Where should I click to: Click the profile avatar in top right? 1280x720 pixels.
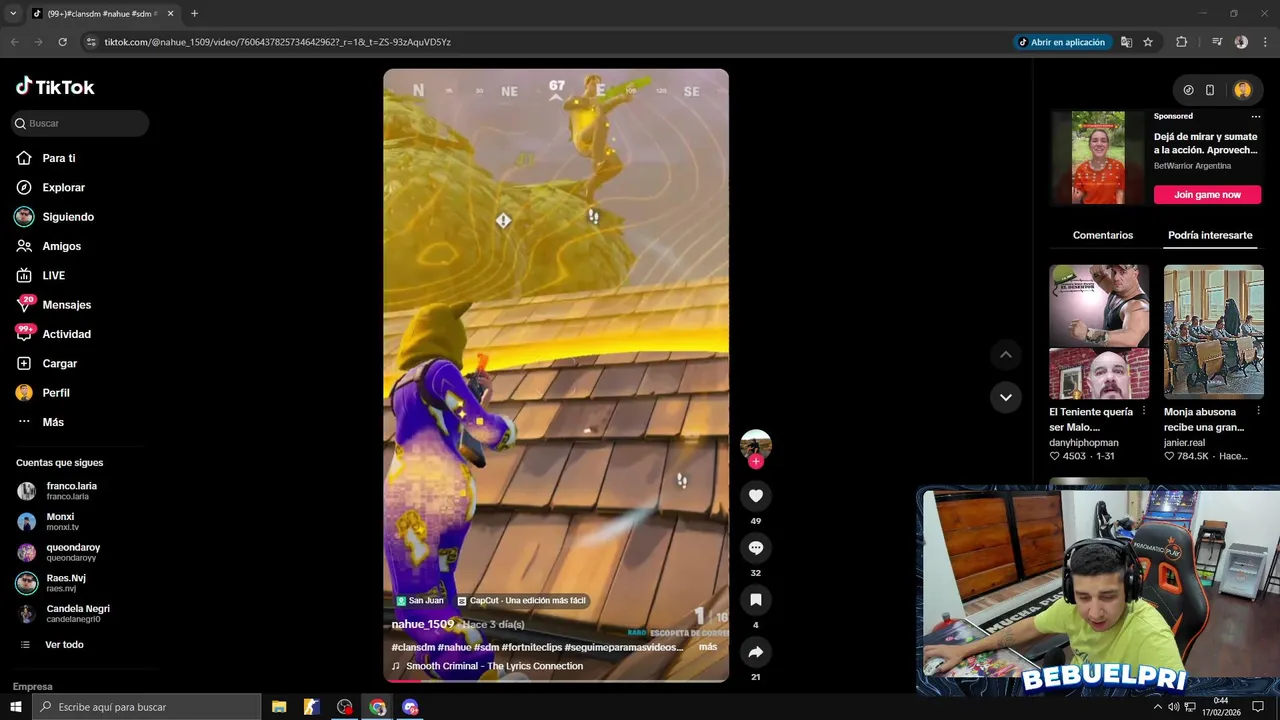pyautogui.click(x=1242, y=90)
